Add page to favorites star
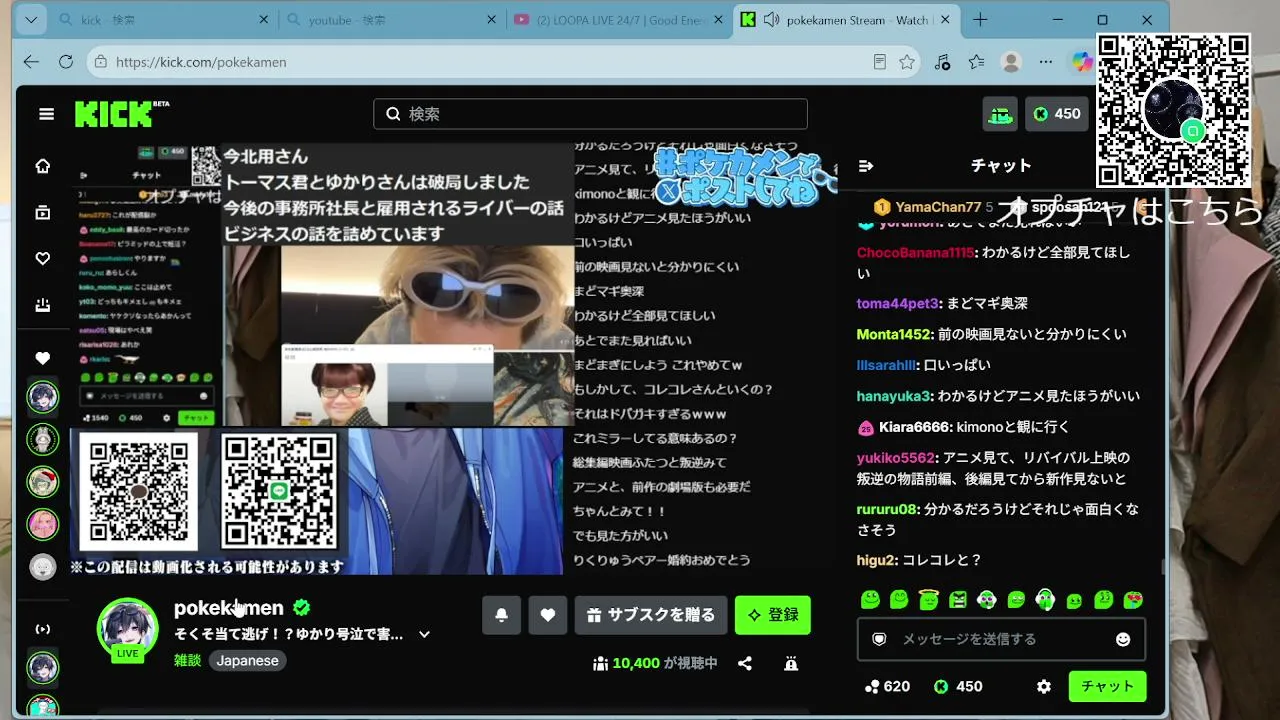Viewport: 1280px width, 720px height. tap(907, 62)
